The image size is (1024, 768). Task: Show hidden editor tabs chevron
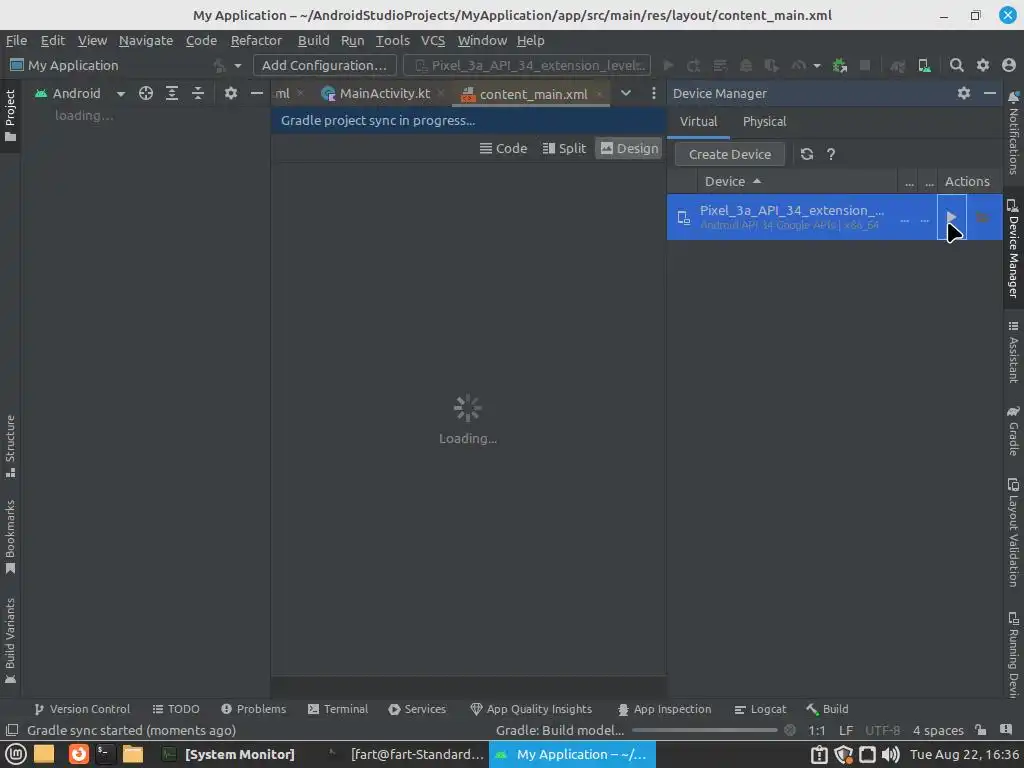click(x=626, y=93)
